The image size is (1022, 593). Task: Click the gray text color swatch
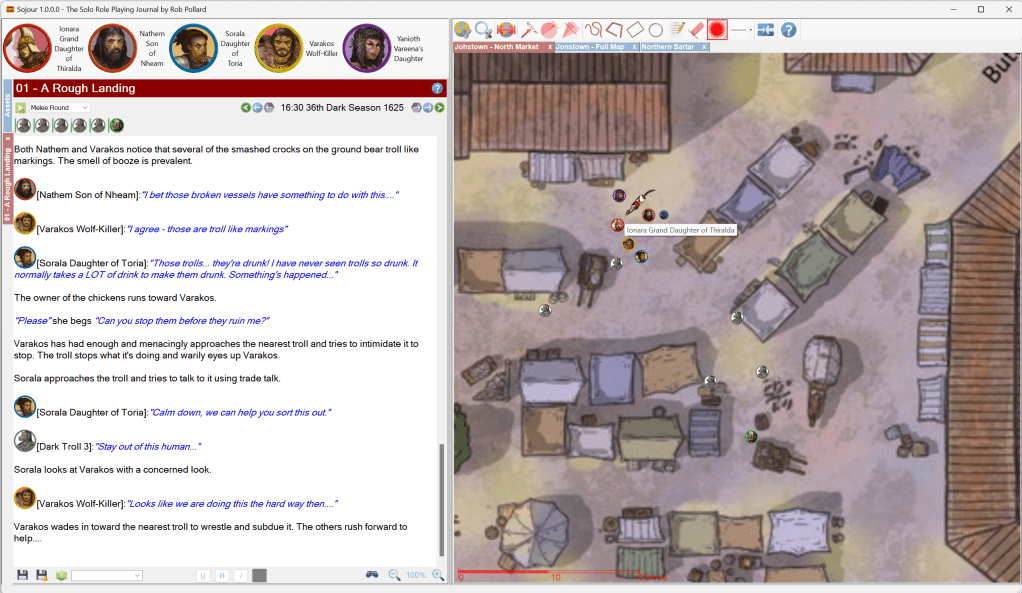click(x=259, y=575)
